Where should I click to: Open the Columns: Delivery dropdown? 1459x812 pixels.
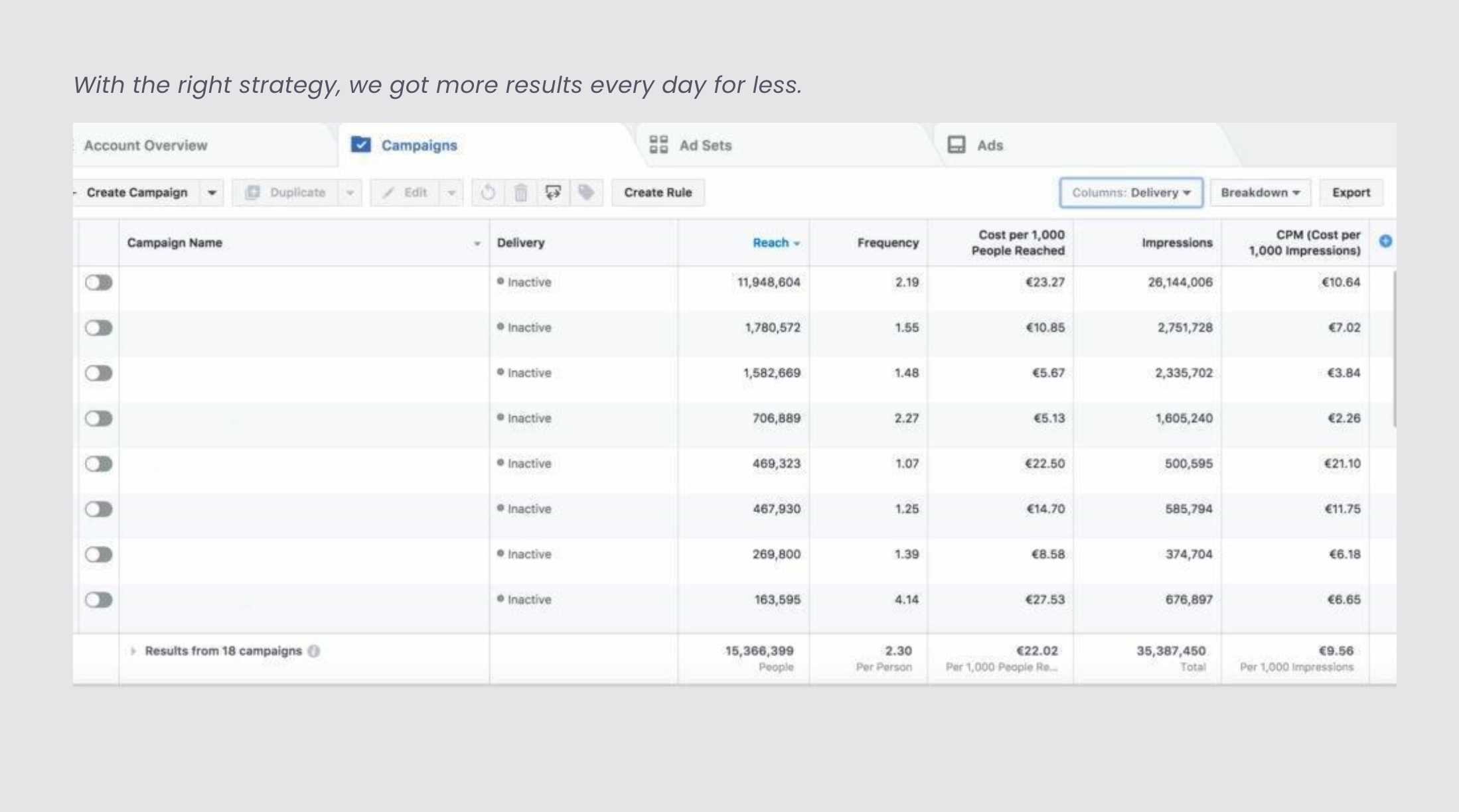(1131, 192)
